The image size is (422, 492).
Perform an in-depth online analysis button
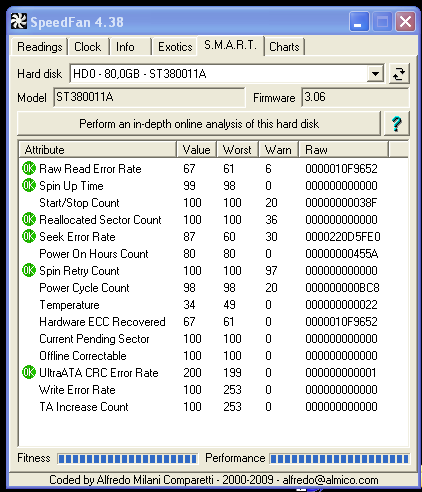[x=199, y=124]
